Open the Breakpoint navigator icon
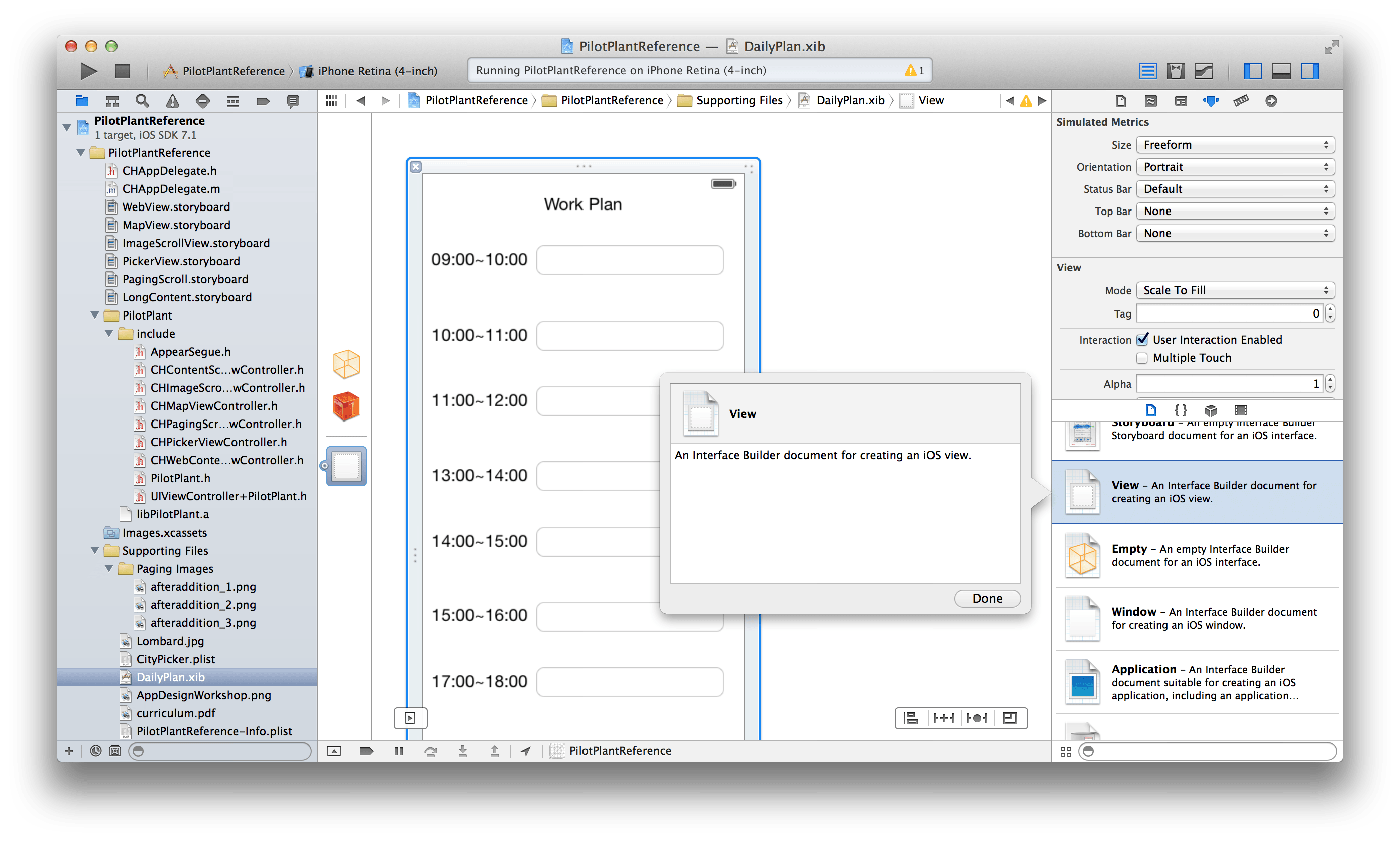This screenshot has width=1400, height=841. coord(263,101)
